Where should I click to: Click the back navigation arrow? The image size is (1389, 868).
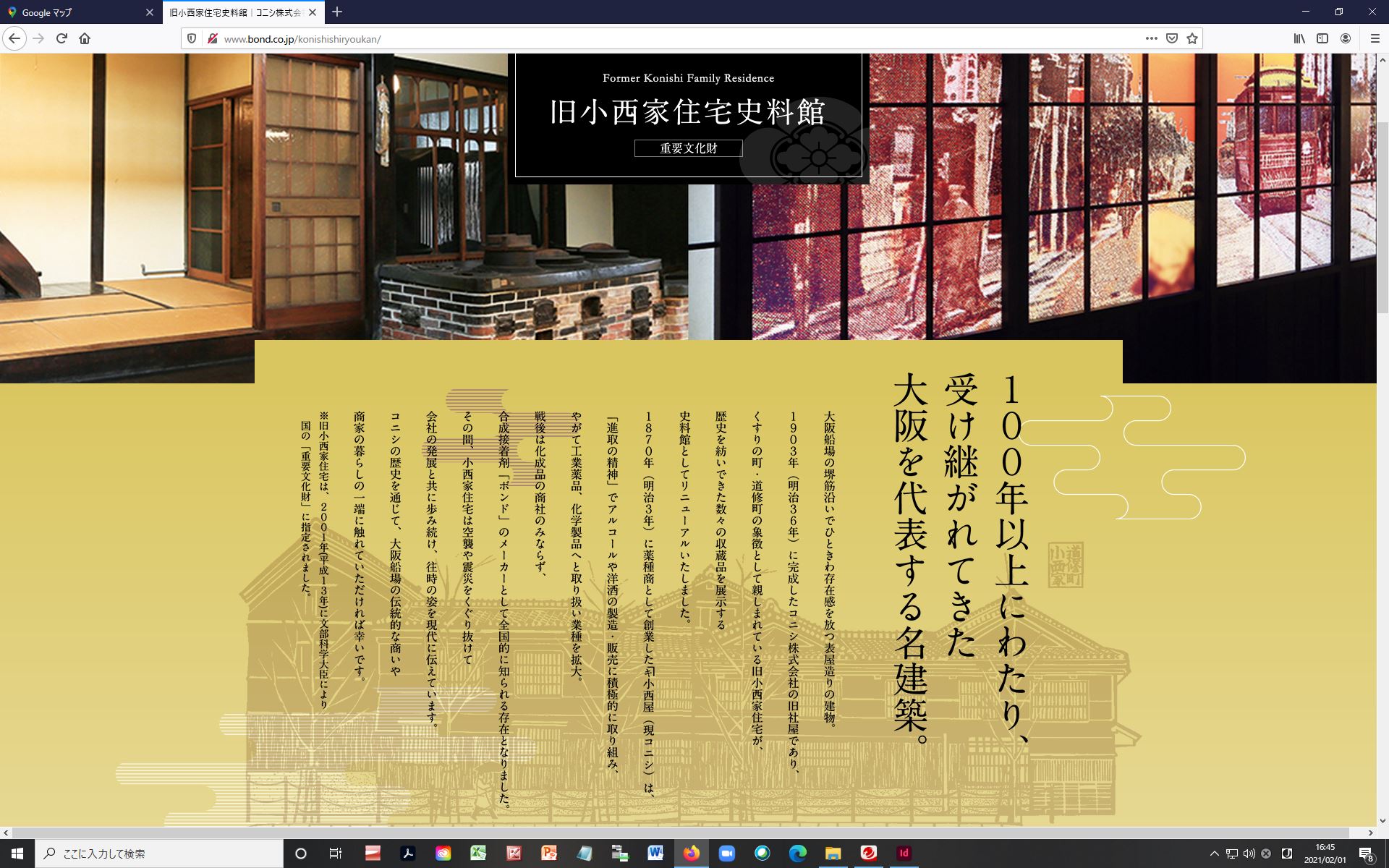coord(14,38)
